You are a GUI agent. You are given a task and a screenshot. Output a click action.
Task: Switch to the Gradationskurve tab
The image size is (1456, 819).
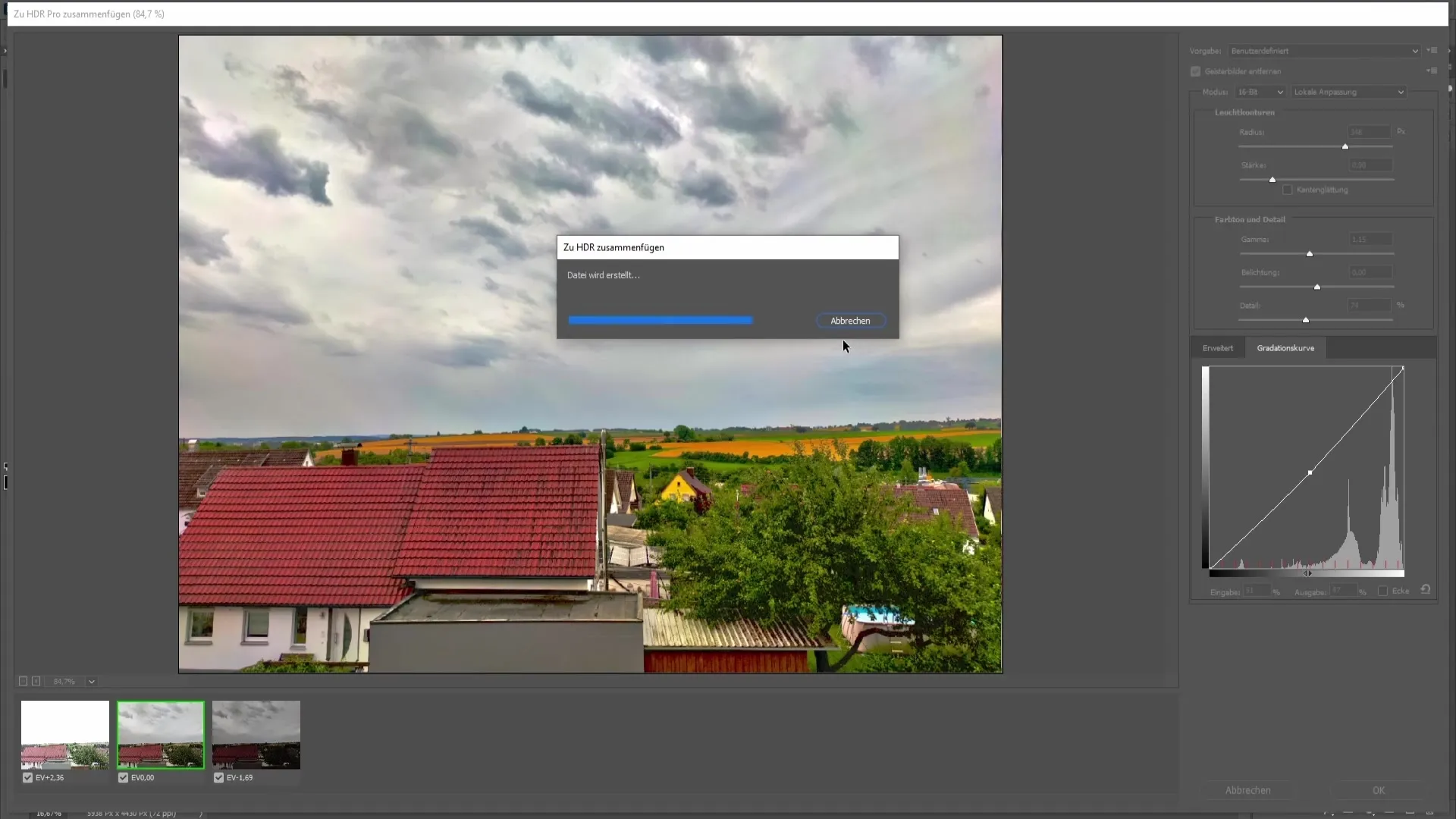click(x=1285, y=348)
